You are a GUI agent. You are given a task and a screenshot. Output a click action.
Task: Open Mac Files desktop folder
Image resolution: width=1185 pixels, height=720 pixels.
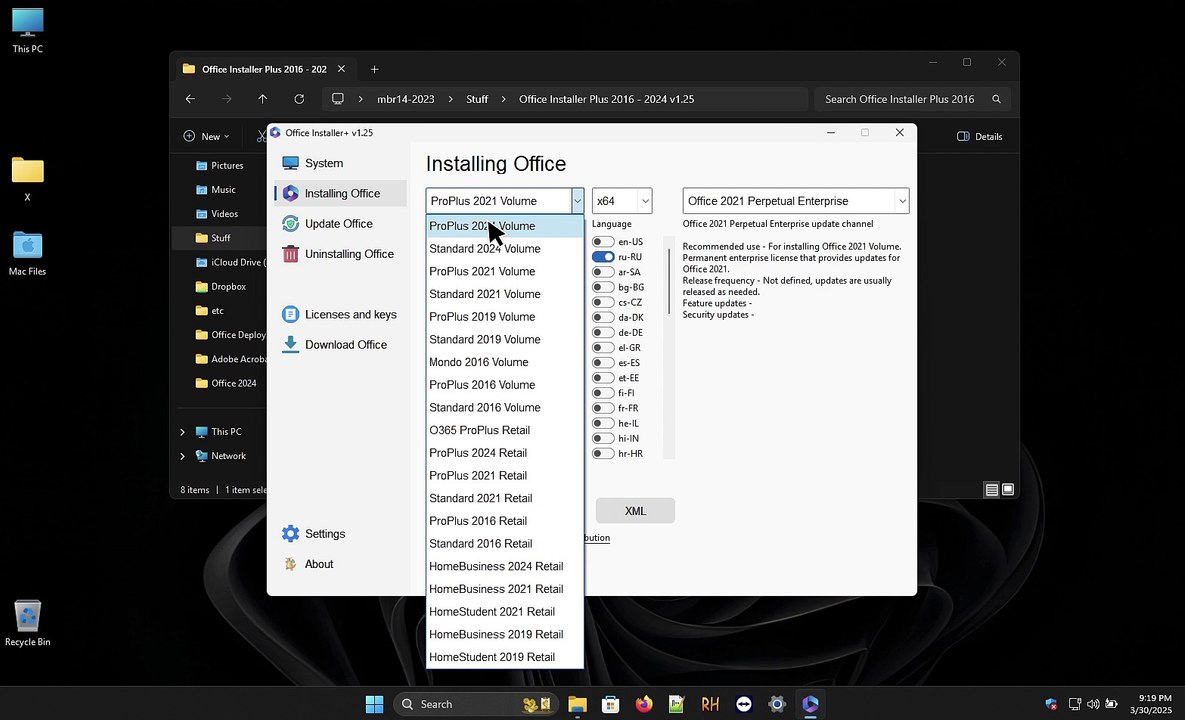(27, 253)
